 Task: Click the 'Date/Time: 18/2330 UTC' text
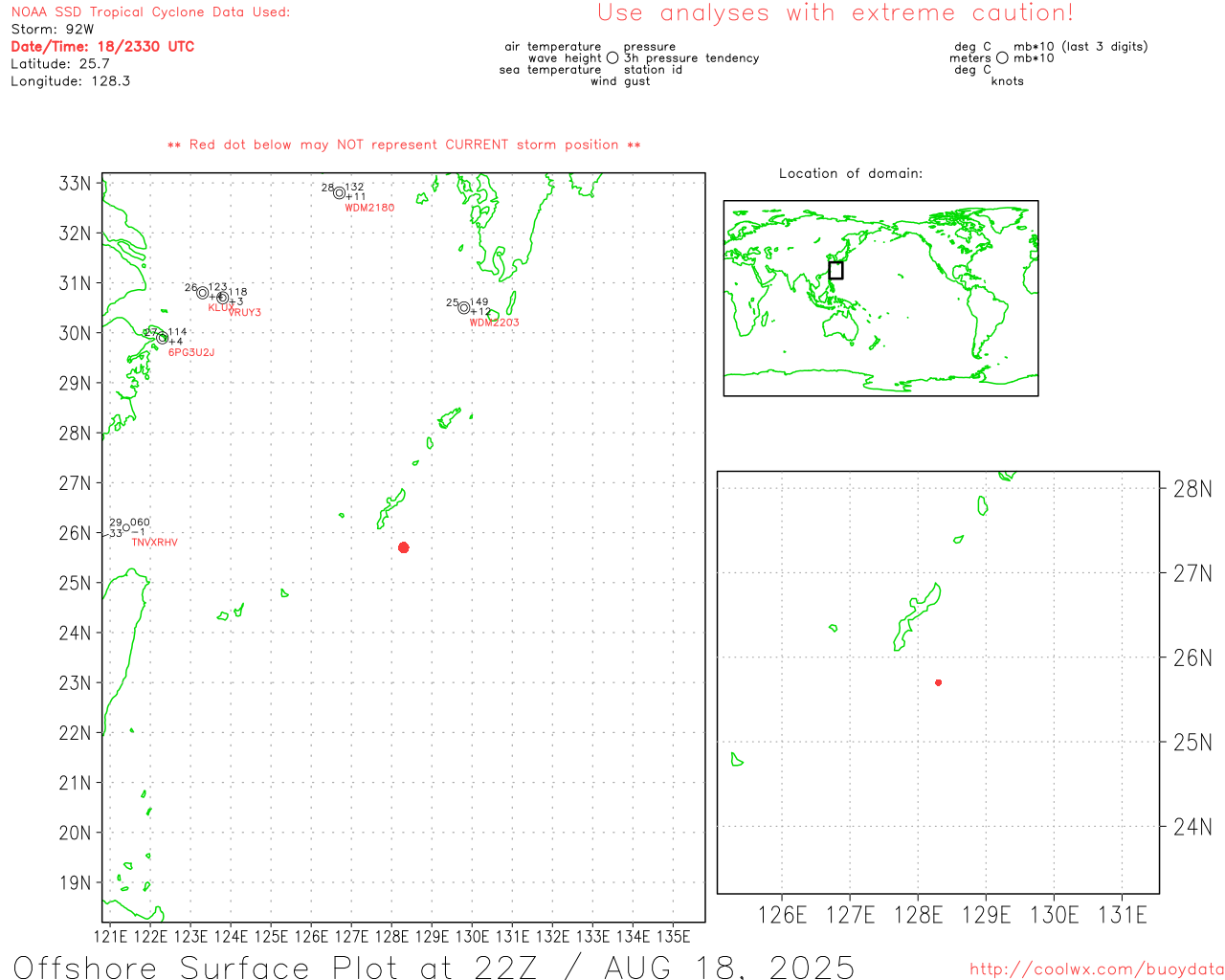pyautogui.click(x=102, y=46)
